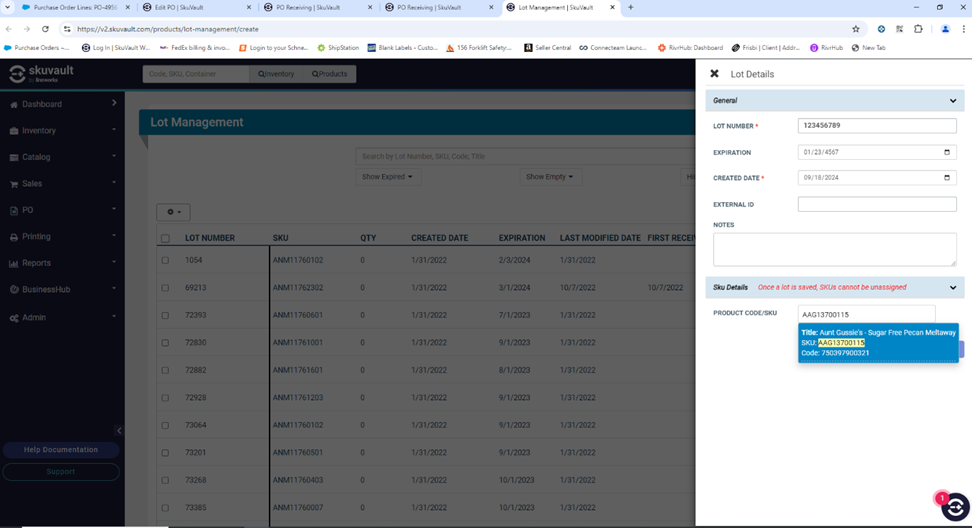Expand the Catalog menu caret
The height and width of the screenshot is (528, 972).
click(x=114, y=157)
